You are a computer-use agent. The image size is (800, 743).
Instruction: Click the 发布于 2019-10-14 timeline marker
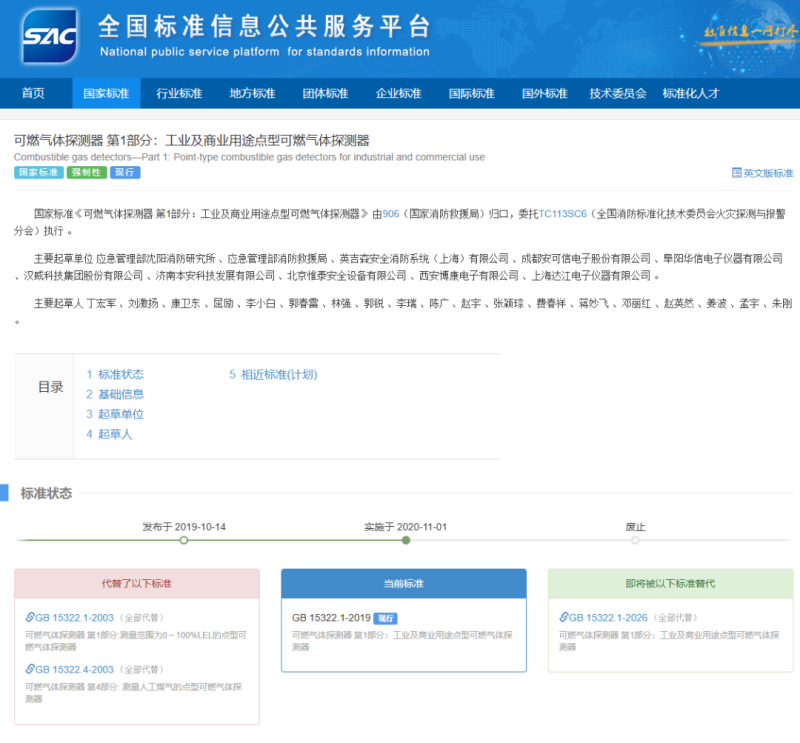[183, 540]
